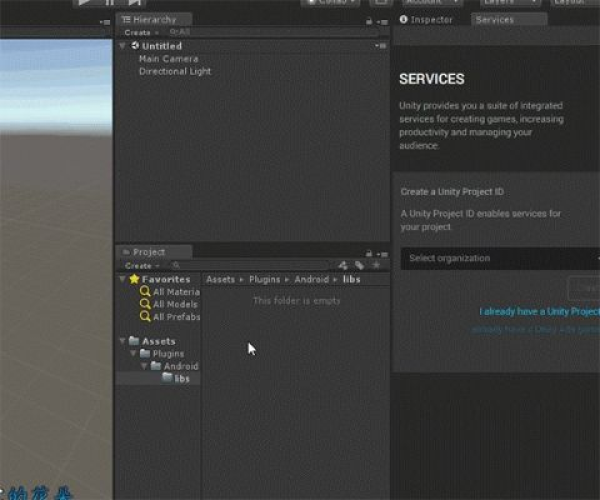
Task: Open the Hierarchy panel options menu icon
Action: coord(382,22)
